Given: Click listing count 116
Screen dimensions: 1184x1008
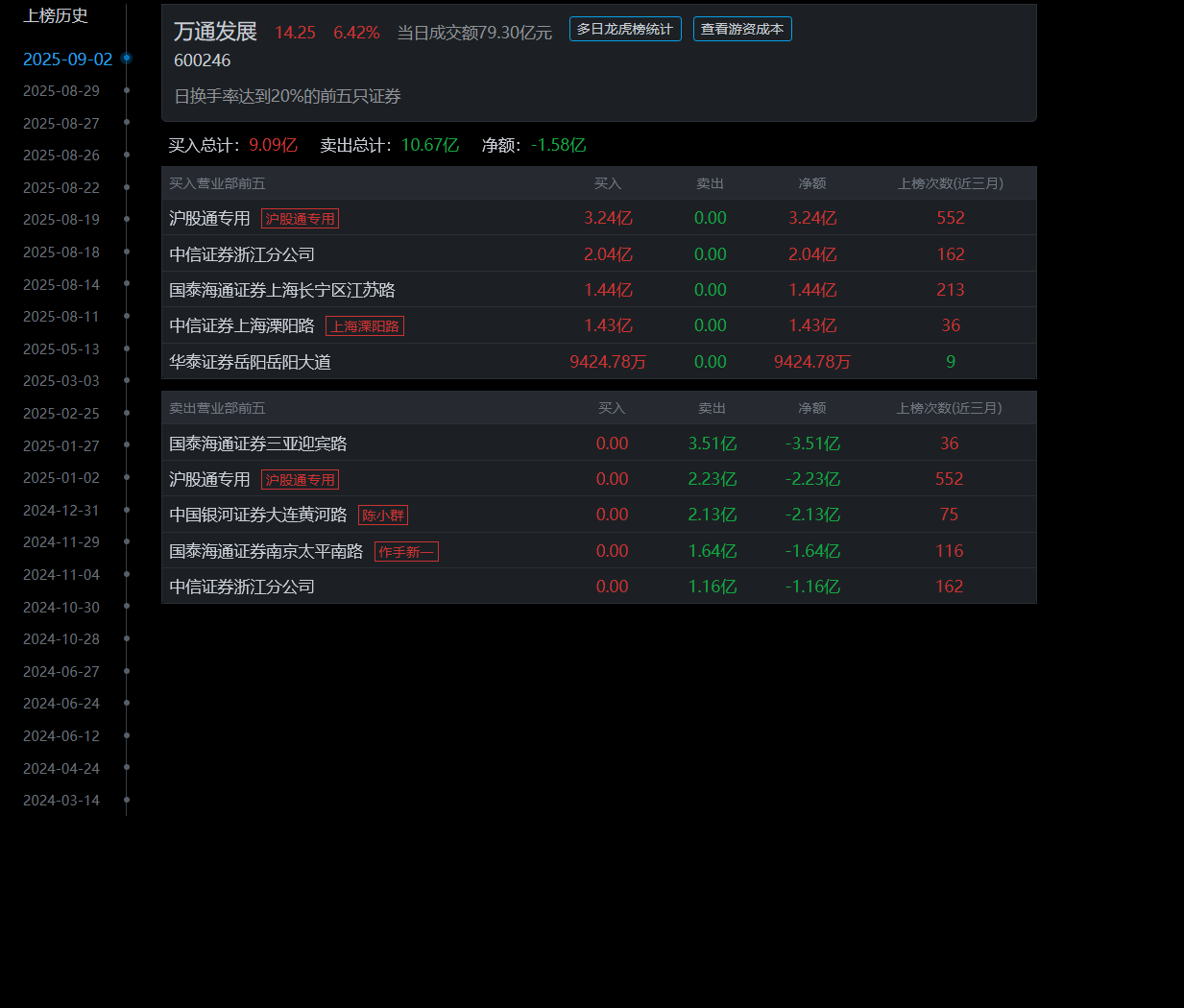Looking at the screenshot, I should pyautogui.click(x=950, y=551).
